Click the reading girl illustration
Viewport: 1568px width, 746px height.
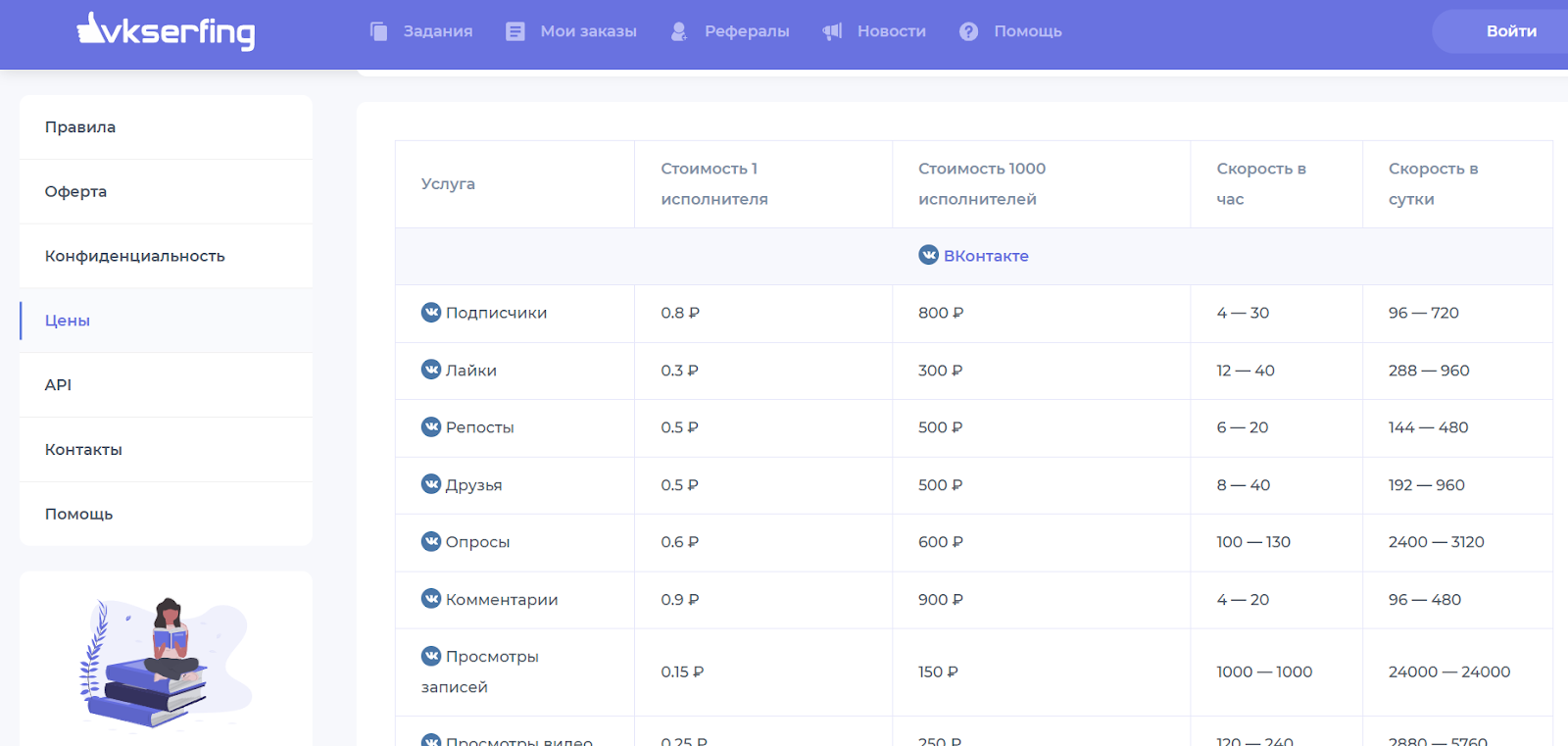[x=165, y=663]
